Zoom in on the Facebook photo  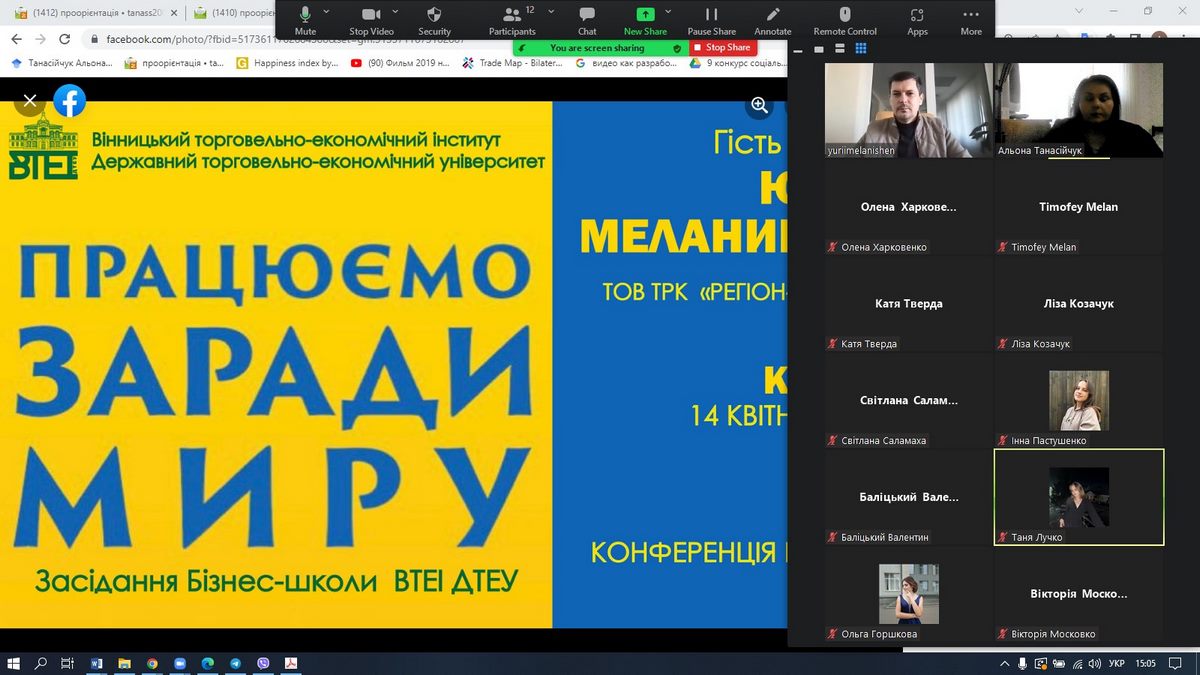(x=759, y=105)
